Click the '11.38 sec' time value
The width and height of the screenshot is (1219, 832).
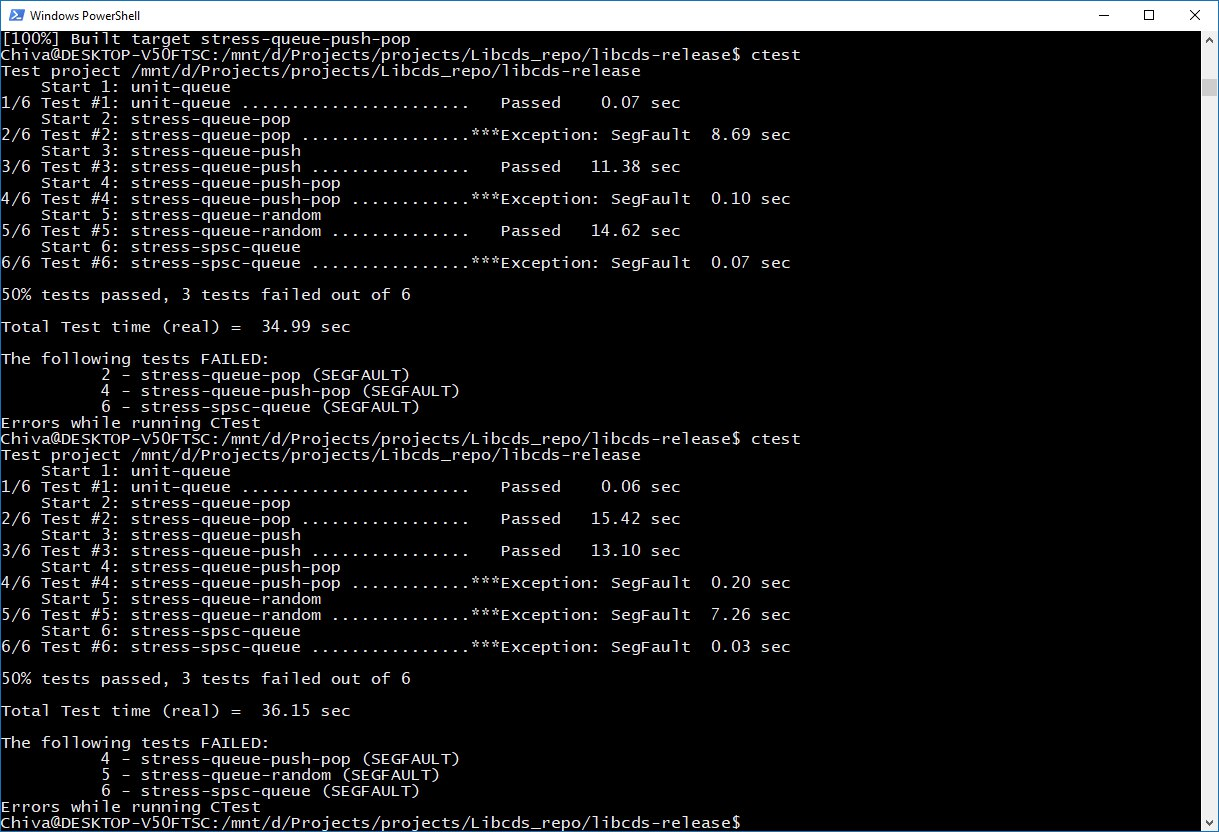[635, 167]
